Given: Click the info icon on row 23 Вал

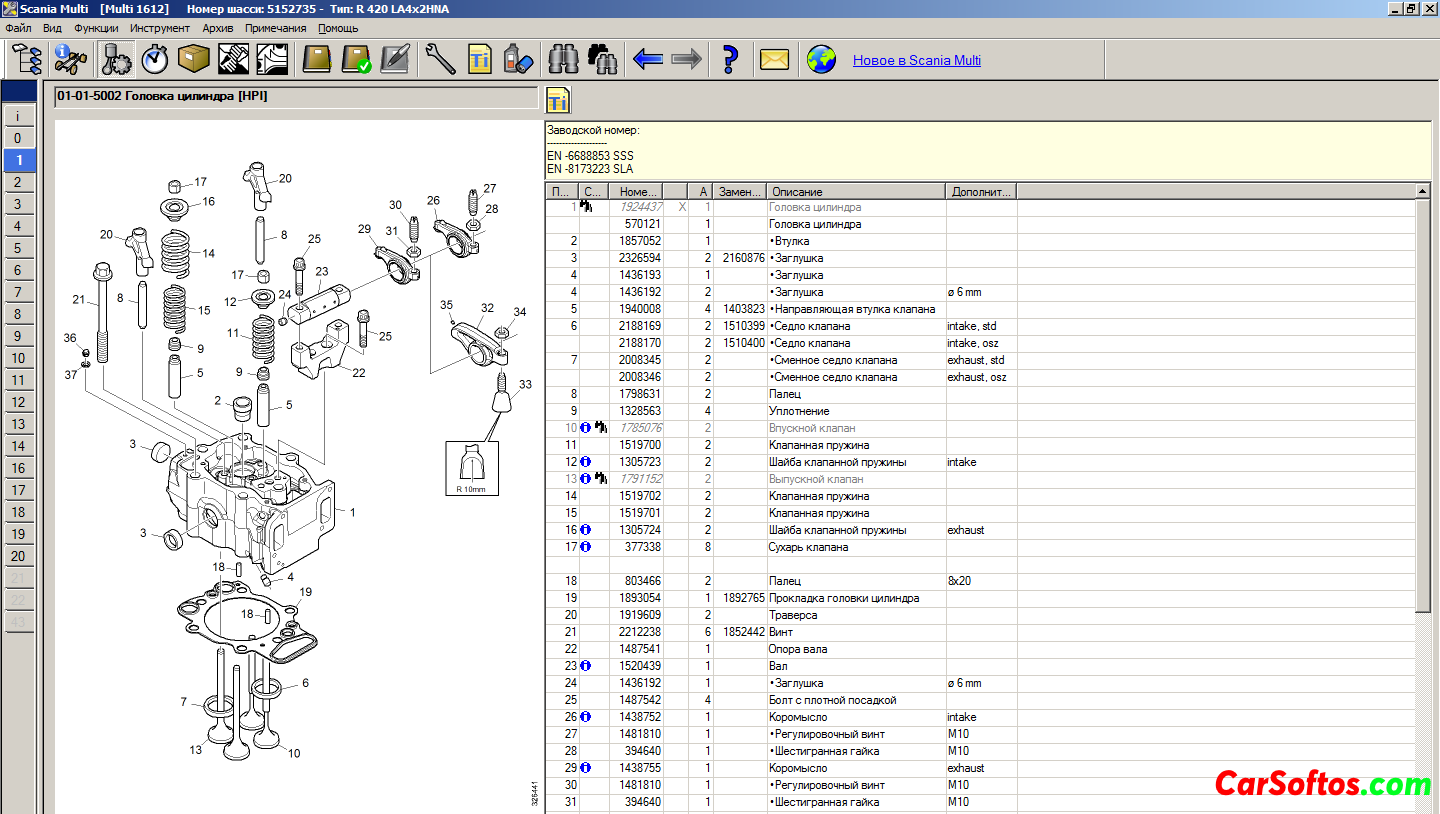Looking at the screenshot, I should (x=586, y=666).
